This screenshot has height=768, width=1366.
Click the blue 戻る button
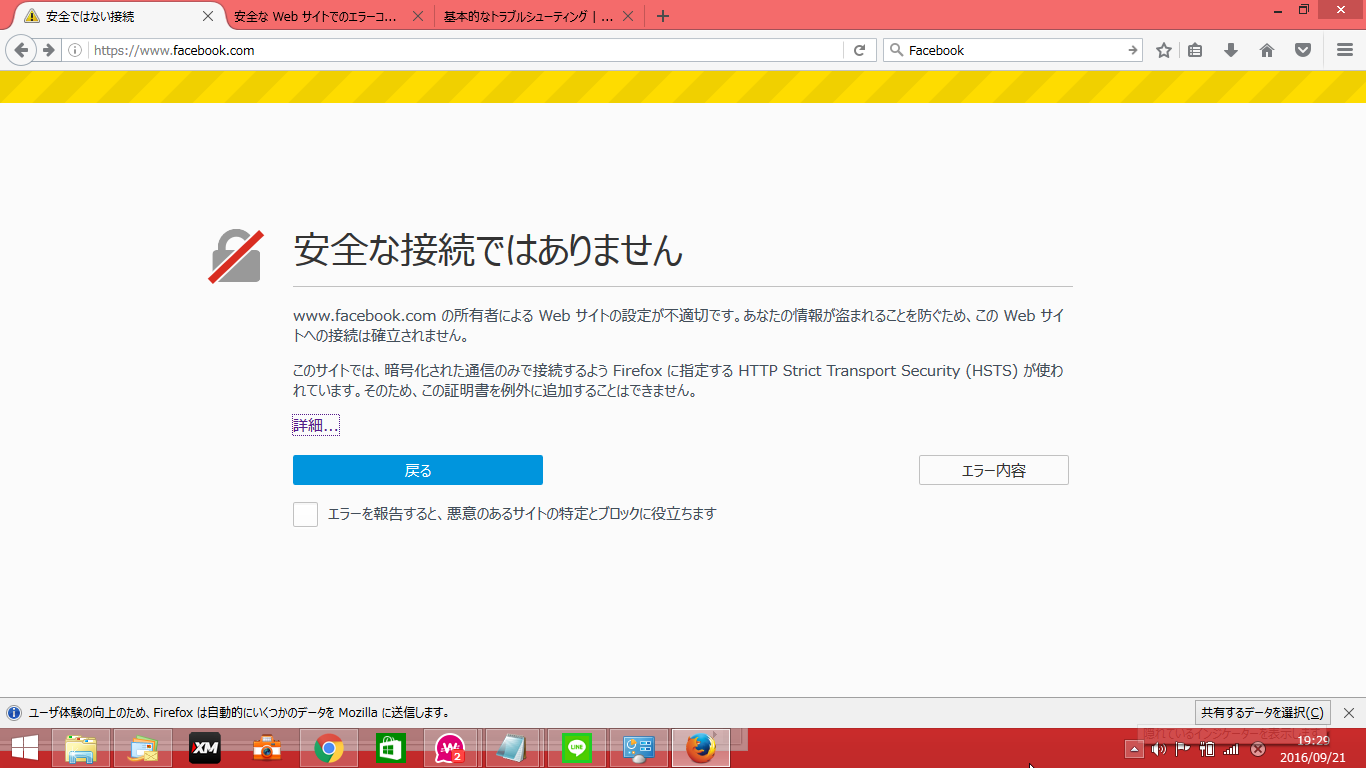click(x=417, y=470)
